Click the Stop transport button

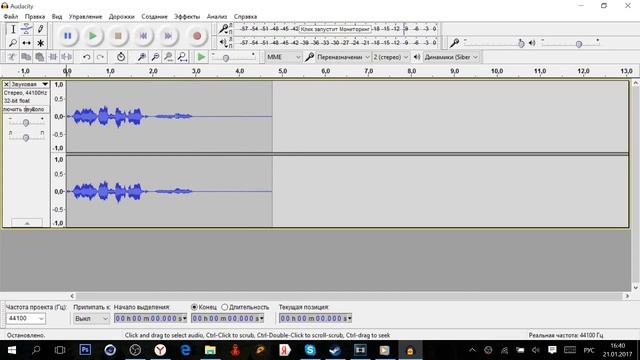118,36
